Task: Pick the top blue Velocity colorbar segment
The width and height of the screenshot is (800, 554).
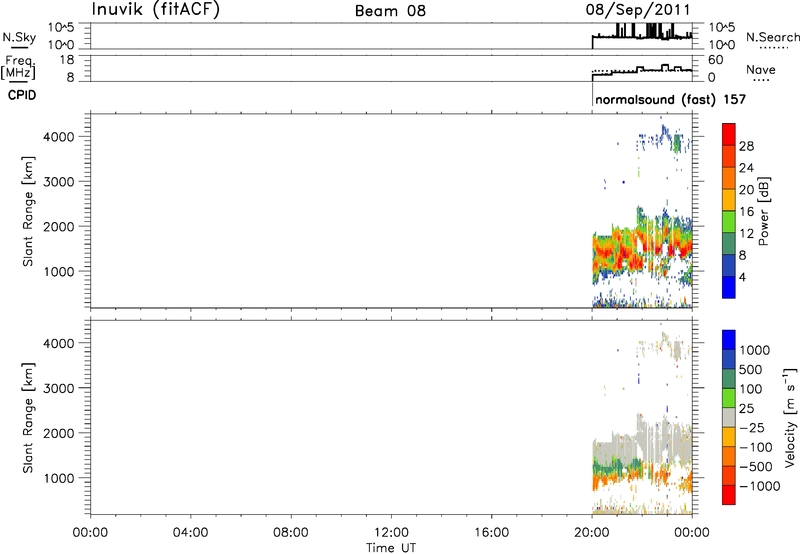Action: 729,340
